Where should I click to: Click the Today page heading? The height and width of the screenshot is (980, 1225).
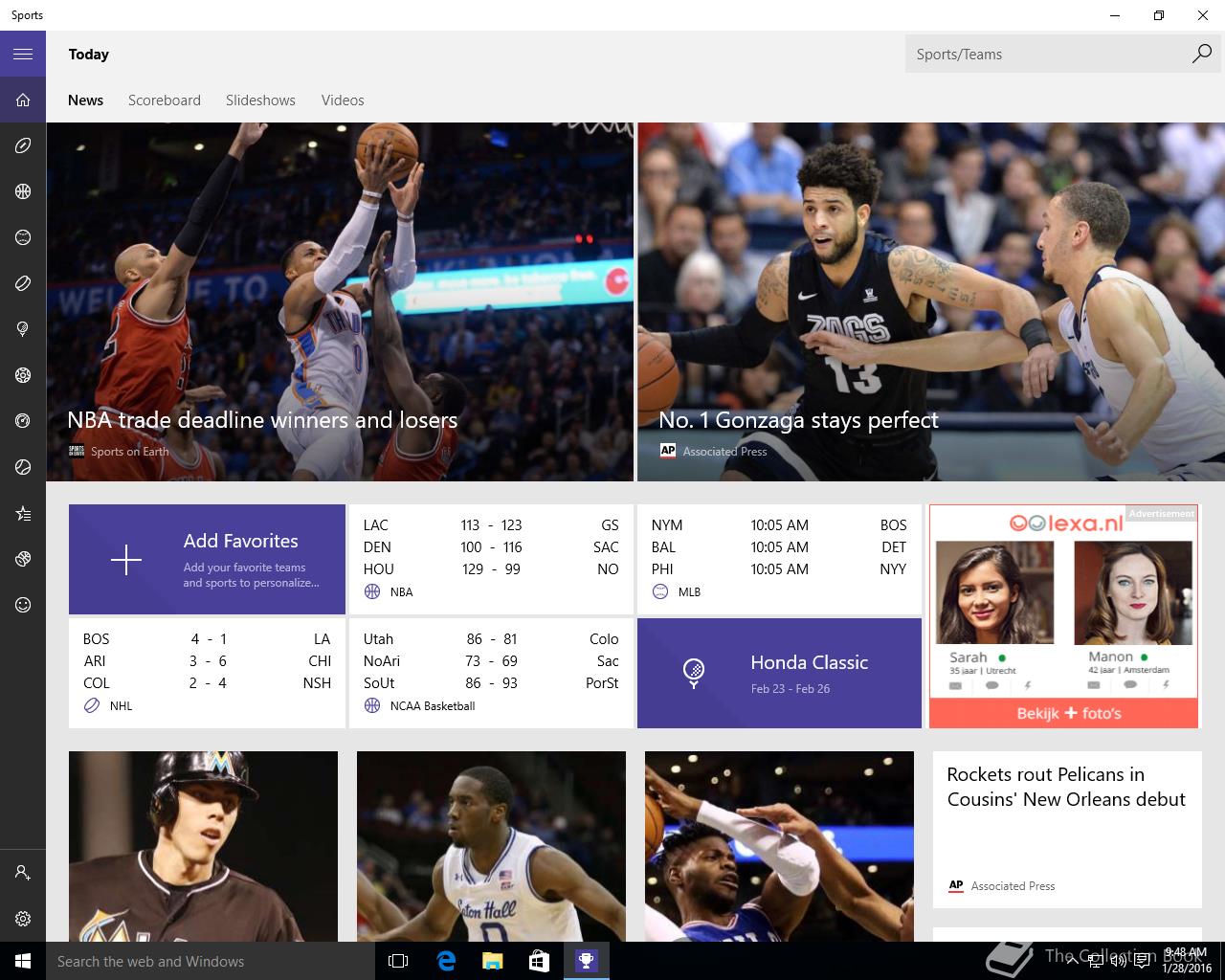[x=89, y=55]
